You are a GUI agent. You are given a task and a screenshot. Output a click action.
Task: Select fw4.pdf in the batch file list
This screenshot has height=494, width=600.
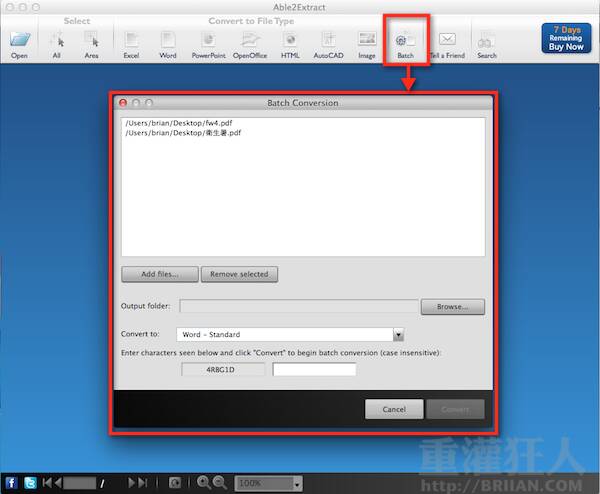point(179,123)
